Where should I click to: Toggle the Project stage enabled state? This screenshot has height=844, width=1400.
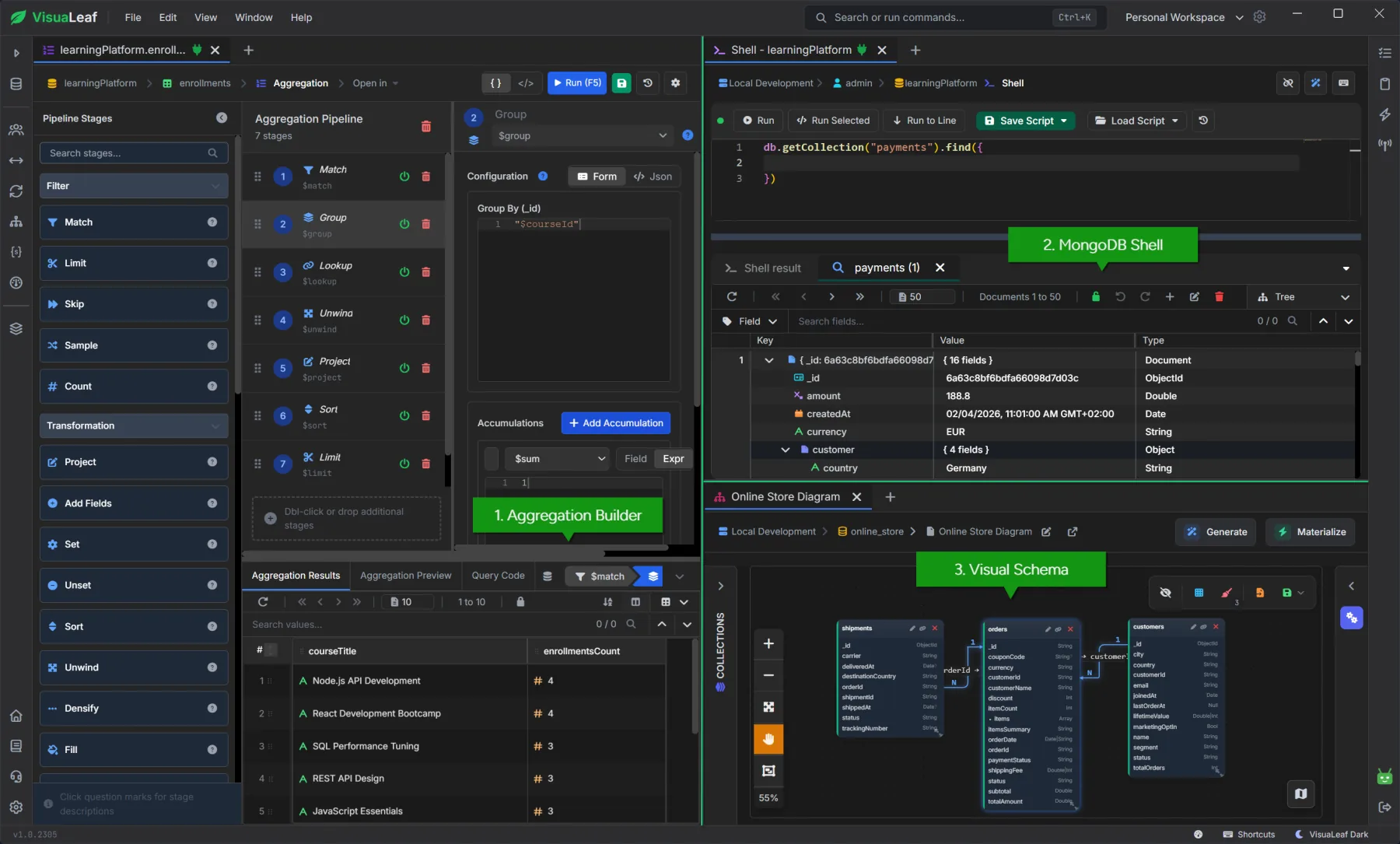pos(404,368)
